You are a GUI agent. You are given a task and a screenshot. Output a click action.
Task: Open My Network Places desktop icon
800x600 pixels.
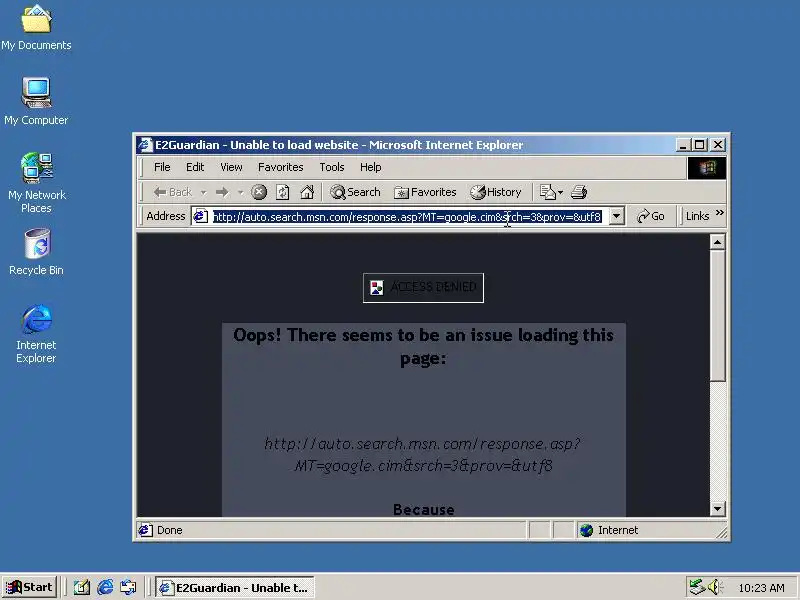tap(36, 182)
